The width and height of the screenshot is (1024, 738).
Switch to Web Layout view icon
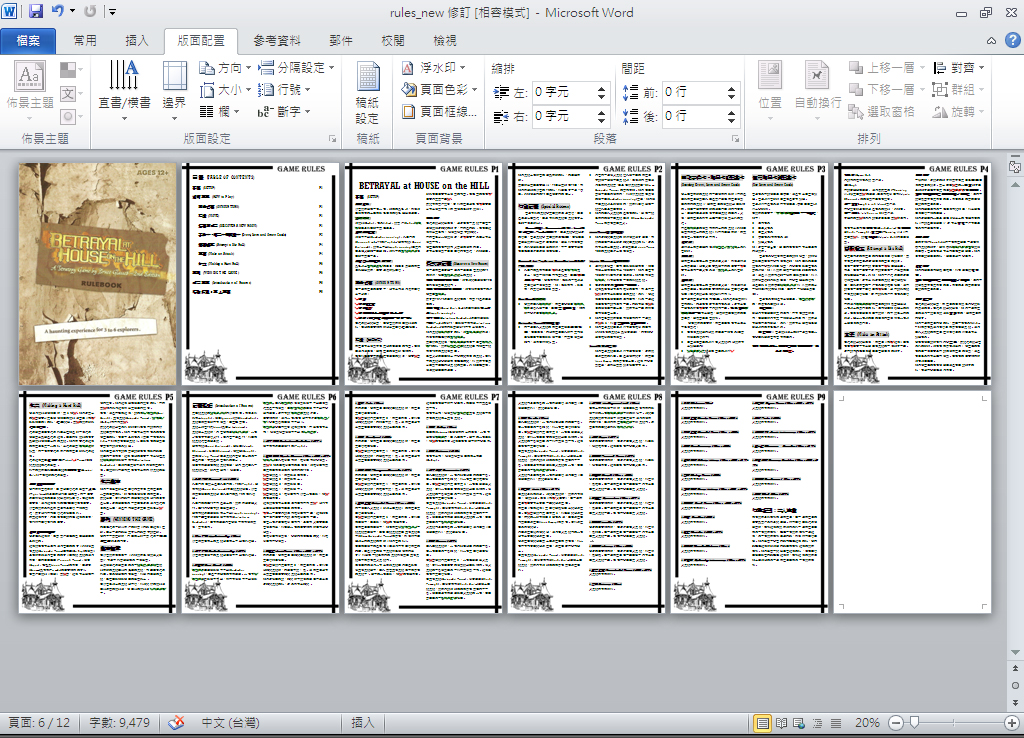point(799,723)
